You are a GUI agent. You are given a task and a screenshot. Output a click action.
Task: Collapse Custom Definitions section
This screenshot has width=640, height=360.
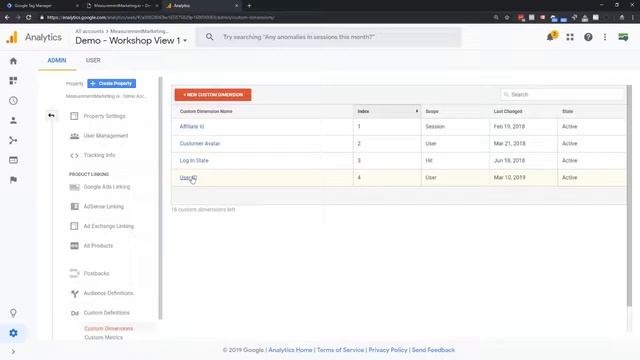click(106, 313)
